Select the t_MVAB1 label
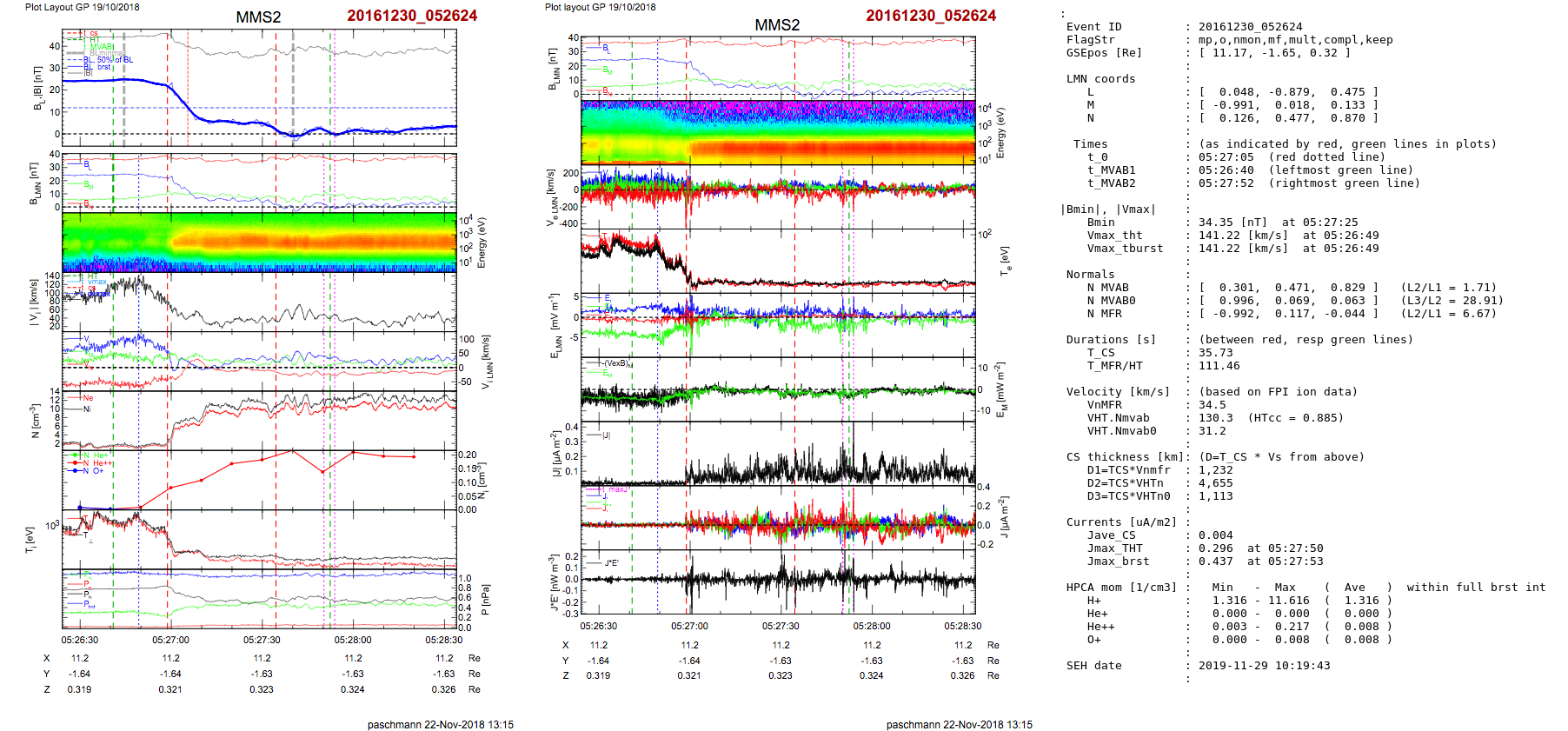 point(1111,170)
